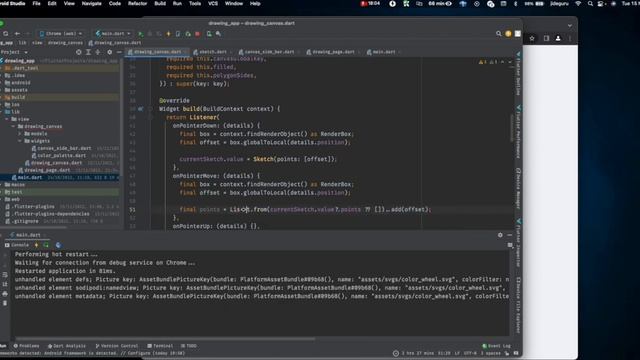Click hot restart green icon in Console bar

coord(46,245)
